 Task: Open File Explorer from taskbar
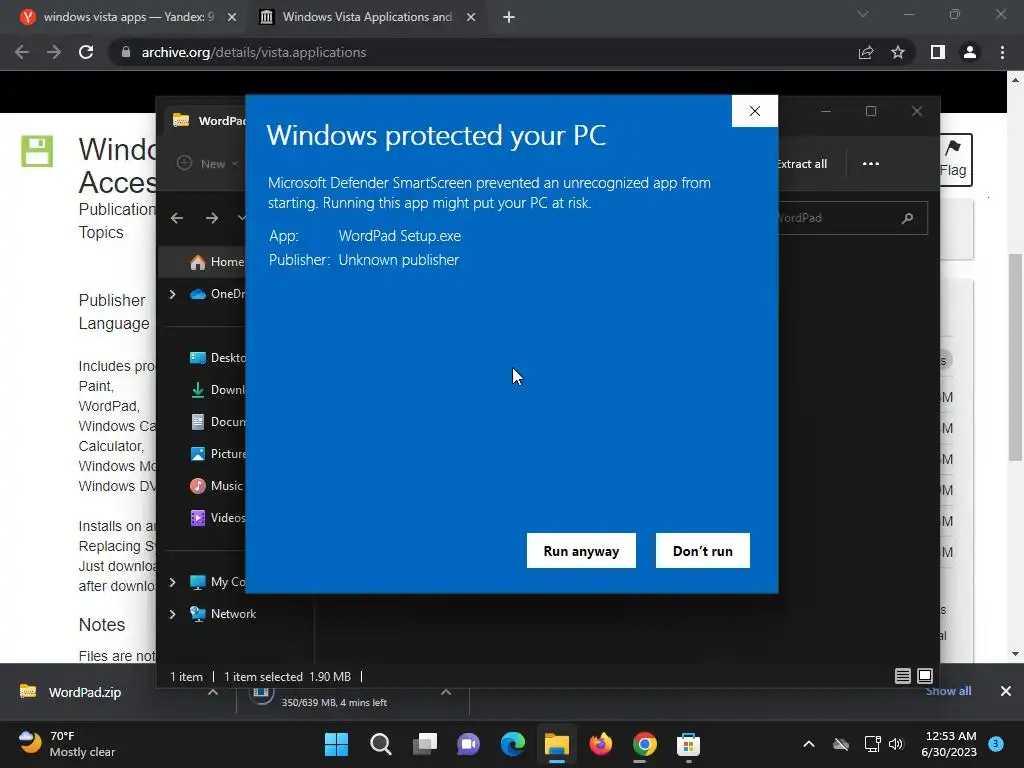556,744
